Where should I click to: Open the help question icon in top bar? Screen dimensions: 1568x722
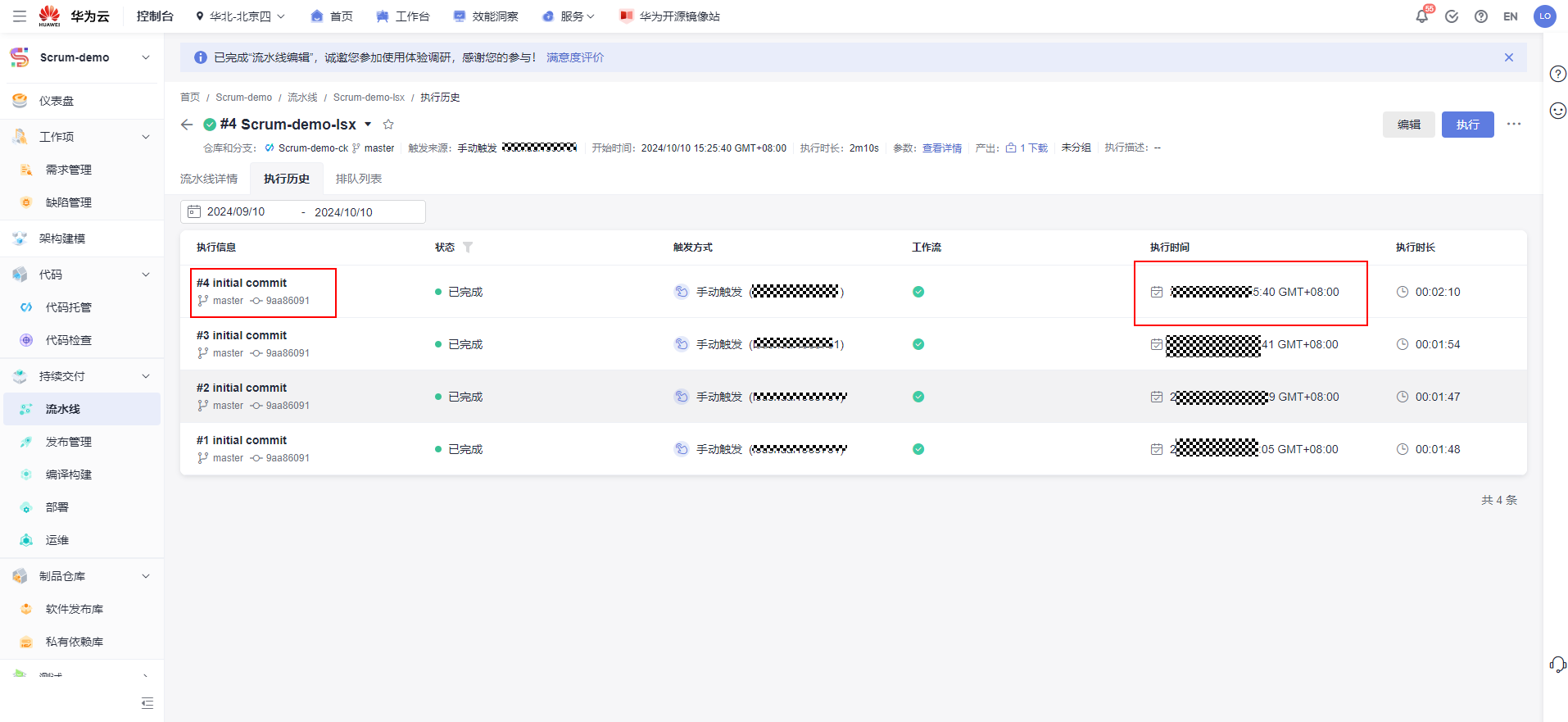pos(1481,16)
